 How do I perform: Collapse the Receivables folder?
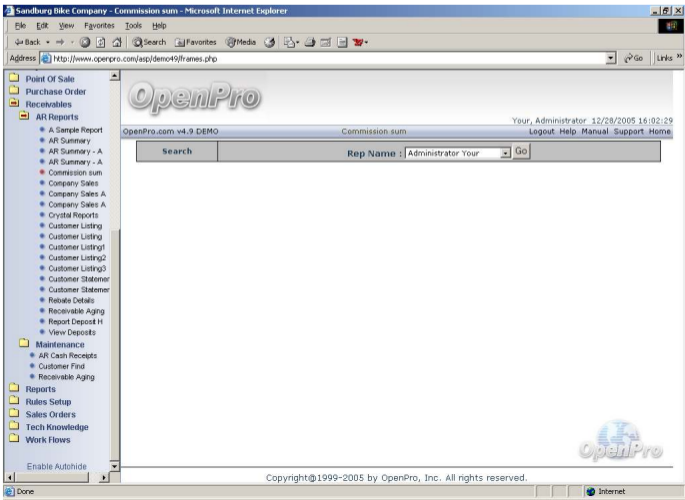coord(14,103)
